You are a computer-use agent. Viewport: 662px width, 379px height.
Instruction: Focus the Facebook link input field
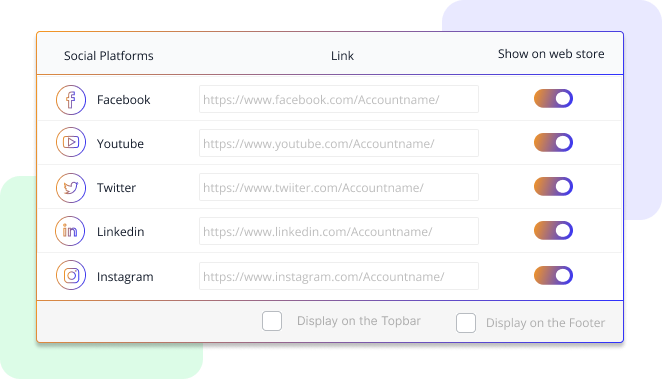(x=339, y=99)
